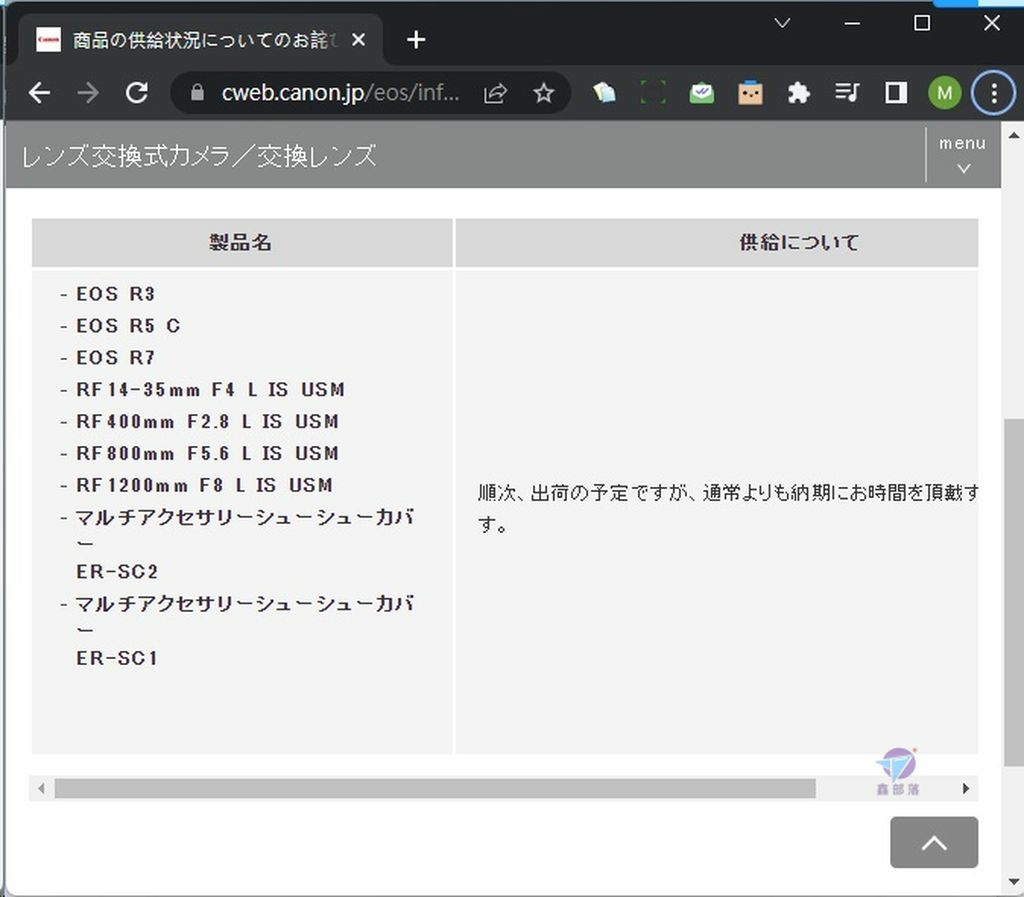This screenshot has height=897, width=1024.
Task: Close the Canon supply status tab
Action: [358, 40]
